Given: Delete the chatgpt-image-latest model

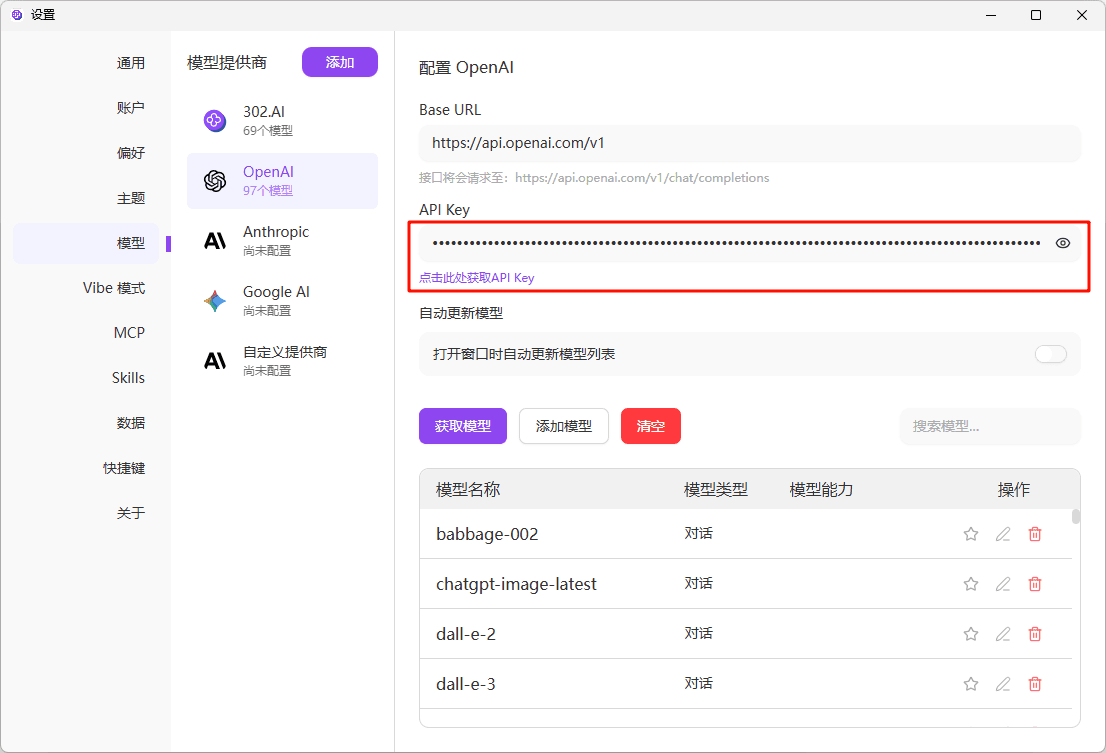Looking at the screenshot, I should click(x=1035, y=584).
